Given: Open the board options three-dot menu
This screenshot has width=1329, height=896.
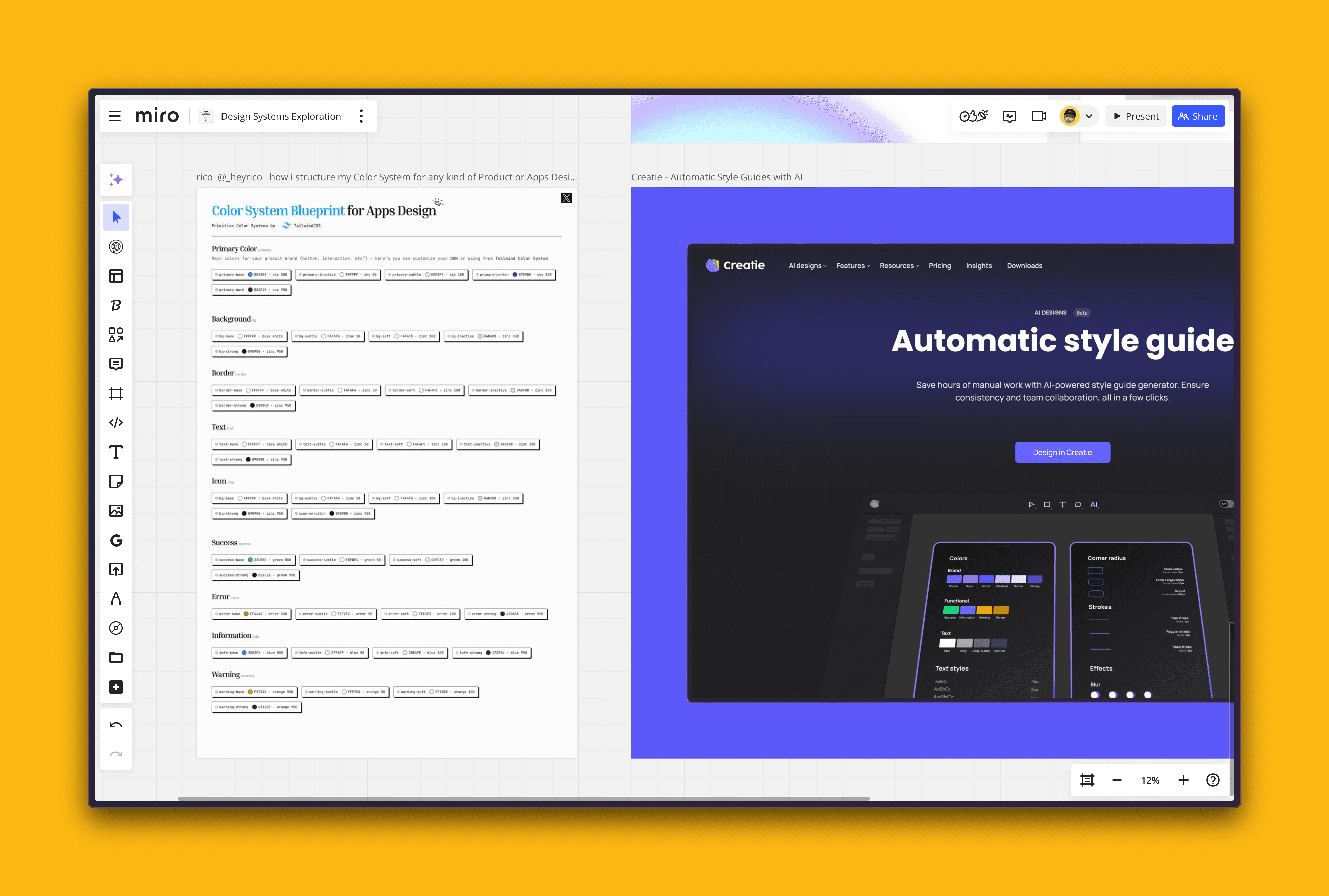Looking at the screenshot, I should [361, 116].
